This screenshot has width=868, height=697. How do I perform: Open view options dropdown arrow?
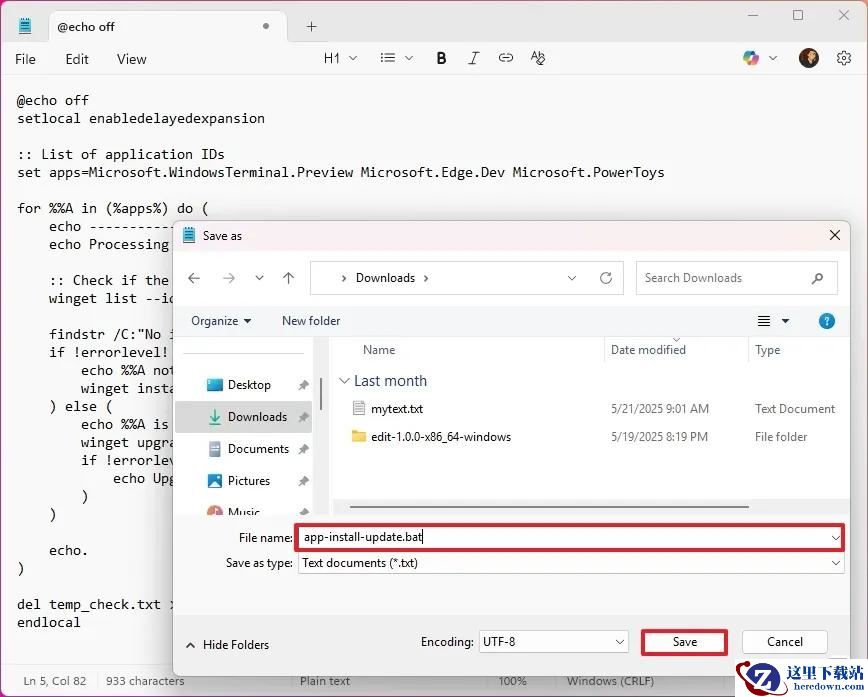pyautogui.click(x=785, y=321)
